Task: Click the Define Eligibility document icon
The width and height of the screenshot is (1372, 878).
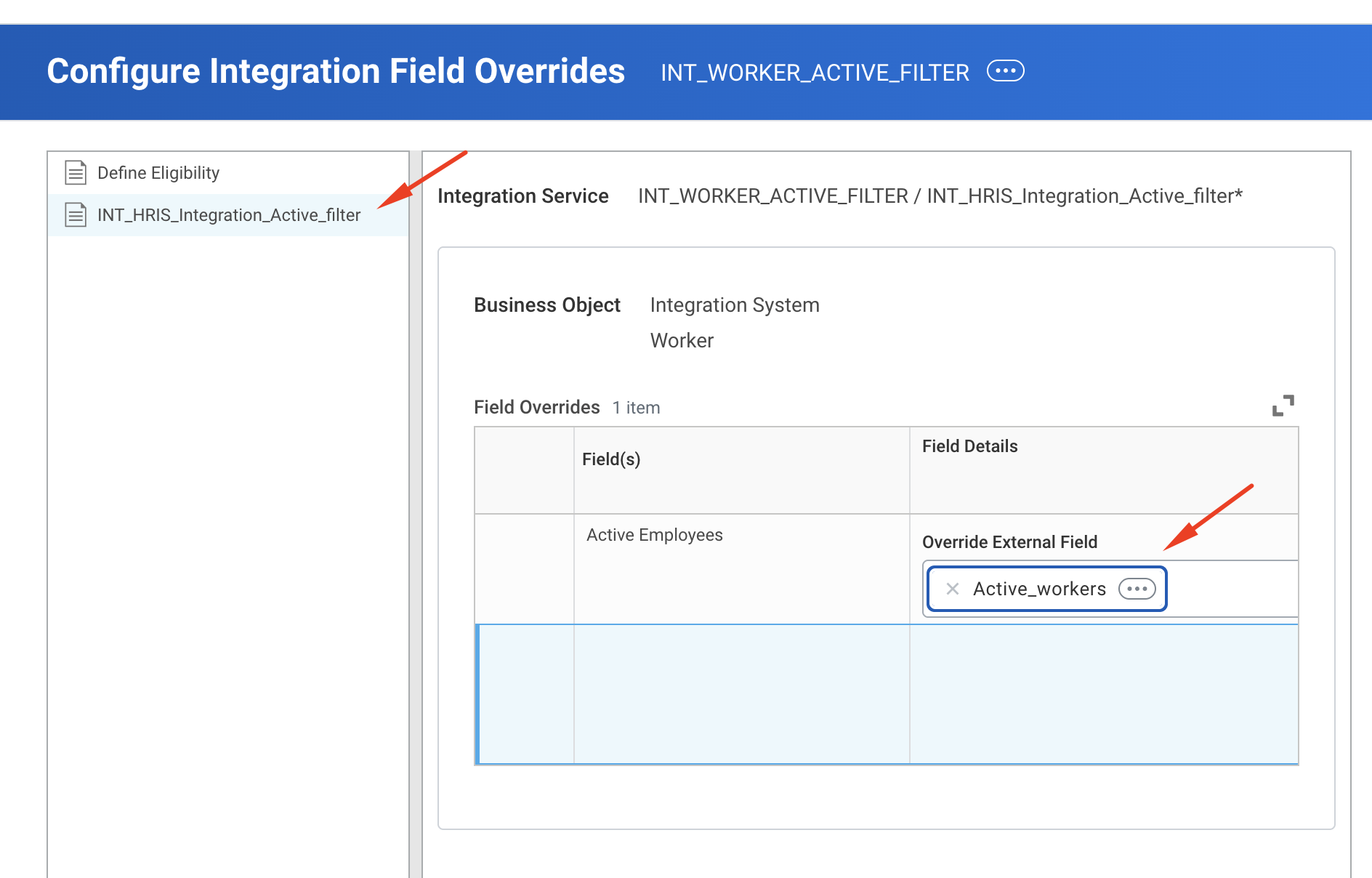Action: 76,173
